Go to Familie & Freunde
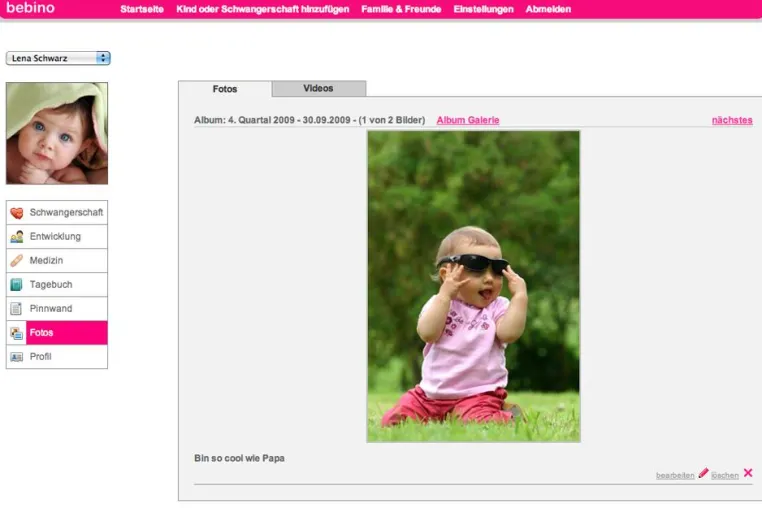762x508 pixels. click(x=401, y=9)
